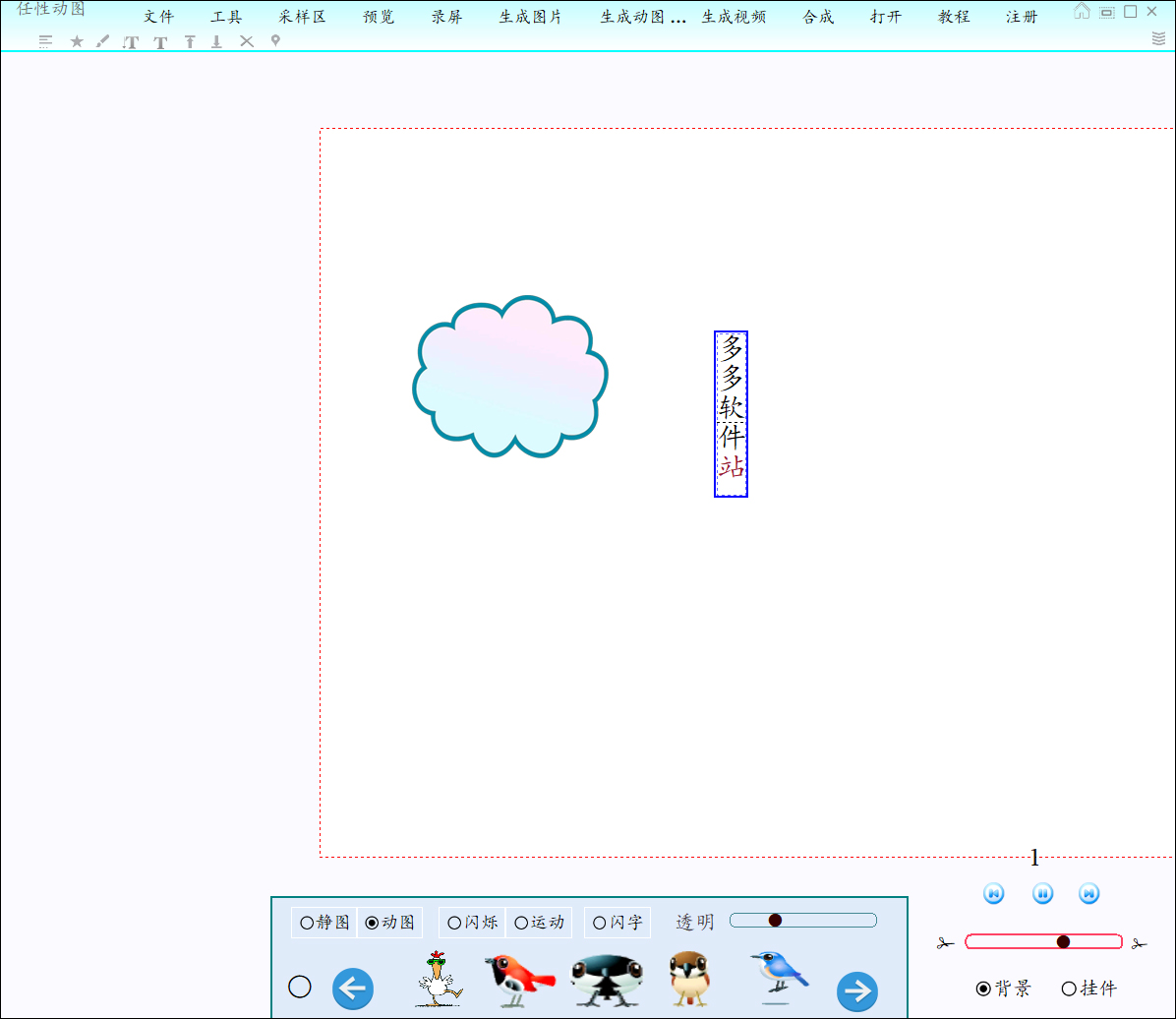Click the left scissors trim icon

[x=945, y=943]
